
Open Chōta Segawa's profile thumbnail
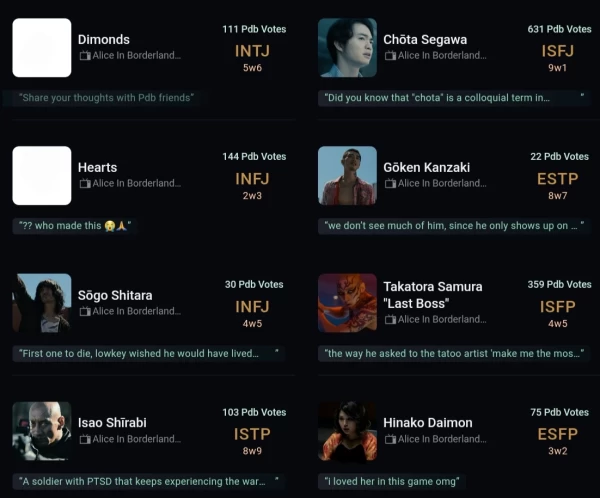347,48
